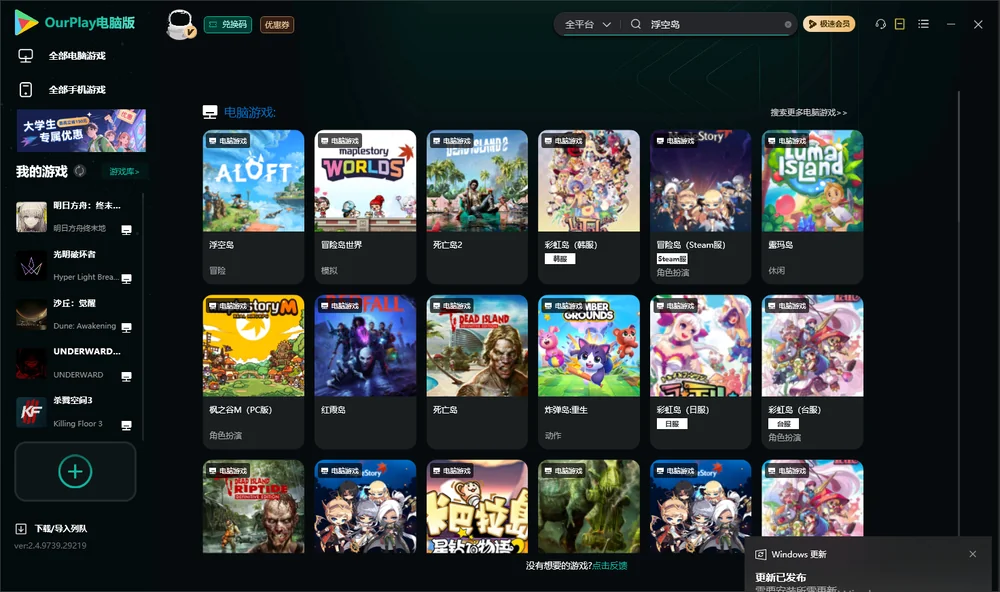Open the 彩虹岛 (日服) game card
This screenshot has height=592, width=1000.
700,371
